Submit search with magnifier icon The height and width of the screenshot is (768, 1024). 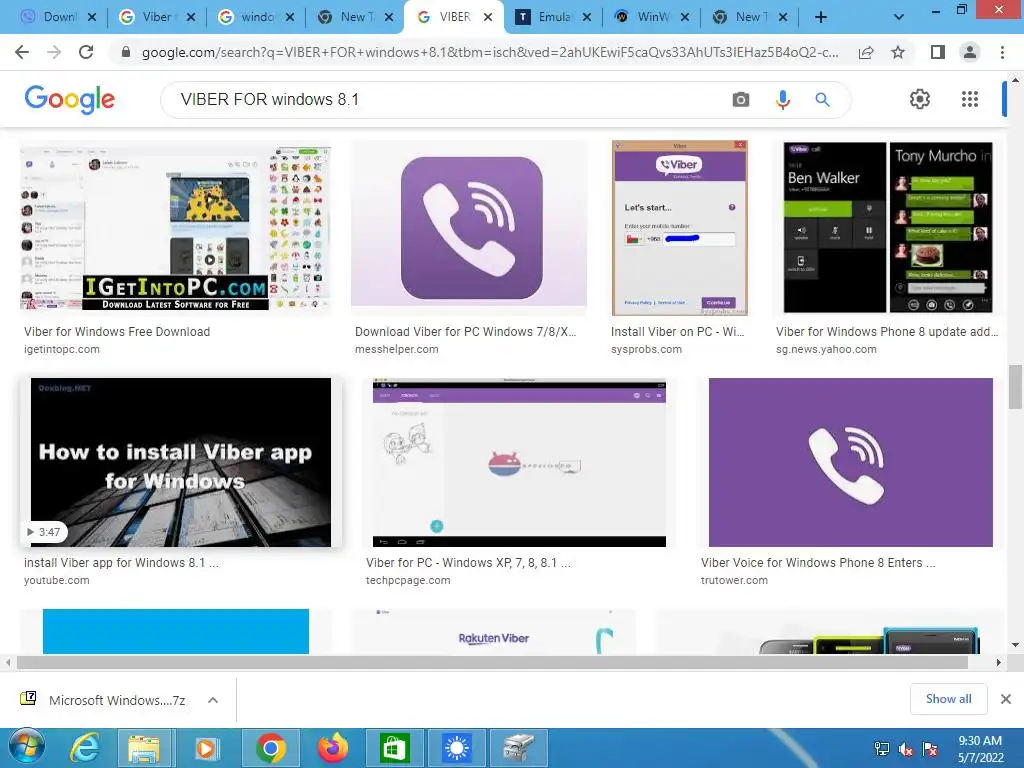click(822, 99)
